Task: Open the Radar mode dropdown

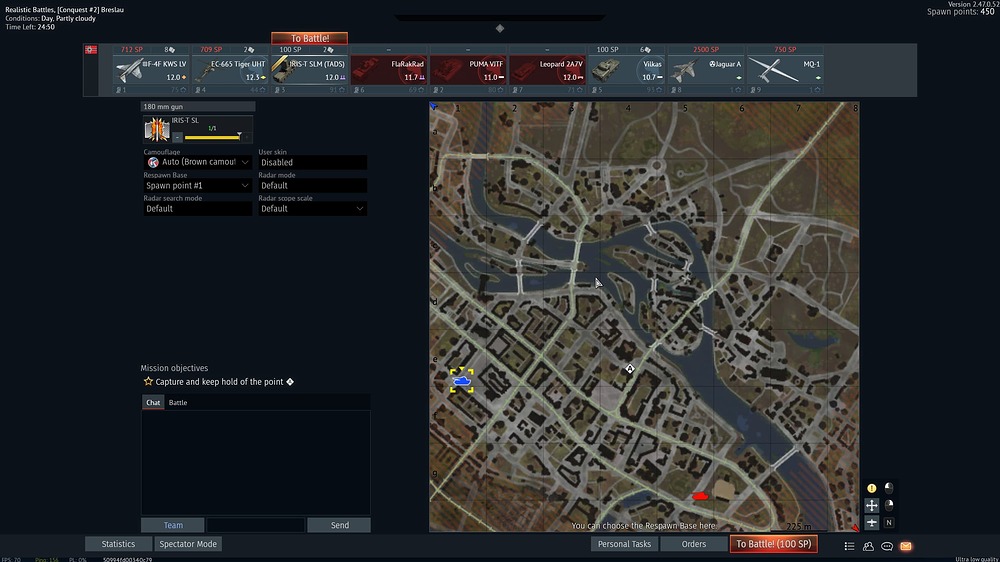Action: [312, 186]
